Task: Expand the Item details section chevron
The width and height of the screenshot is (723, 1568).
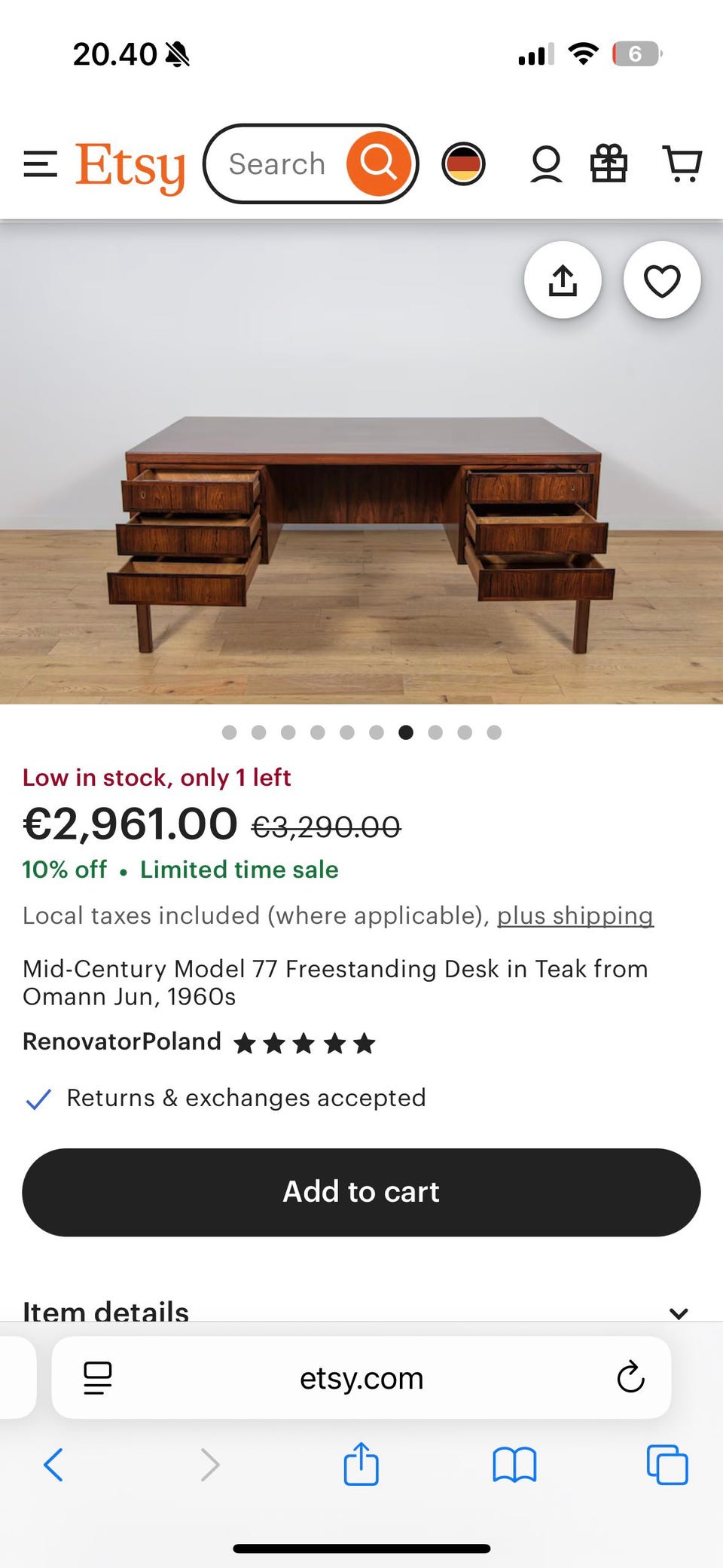Action: click(x=679, y=1313)
